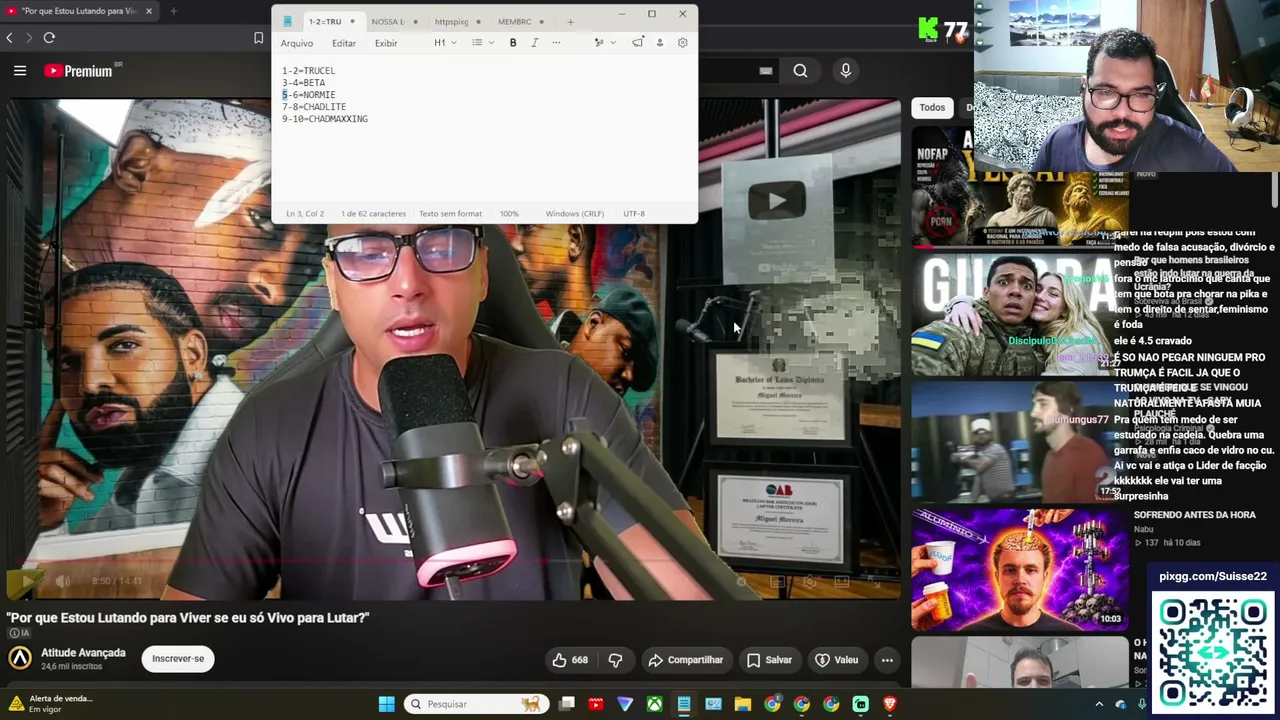Click the 9-10=CHADMAXXING line in Notepad

[x=325, y=119]
